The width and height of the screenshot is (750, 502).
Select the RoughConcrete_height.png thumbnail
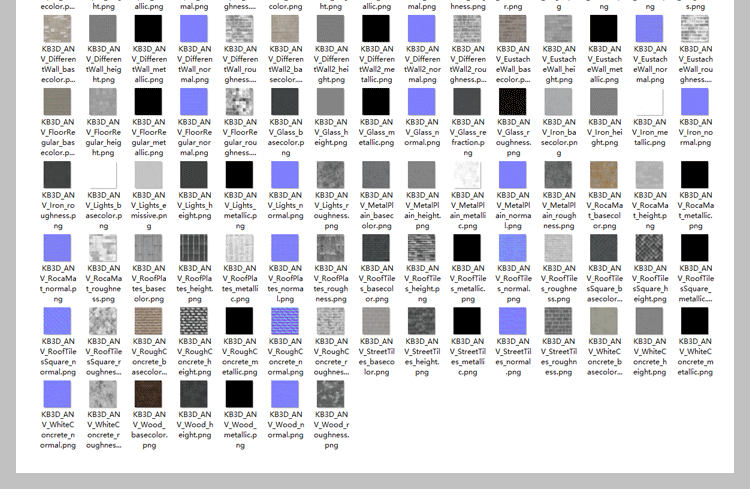(194, 321)
